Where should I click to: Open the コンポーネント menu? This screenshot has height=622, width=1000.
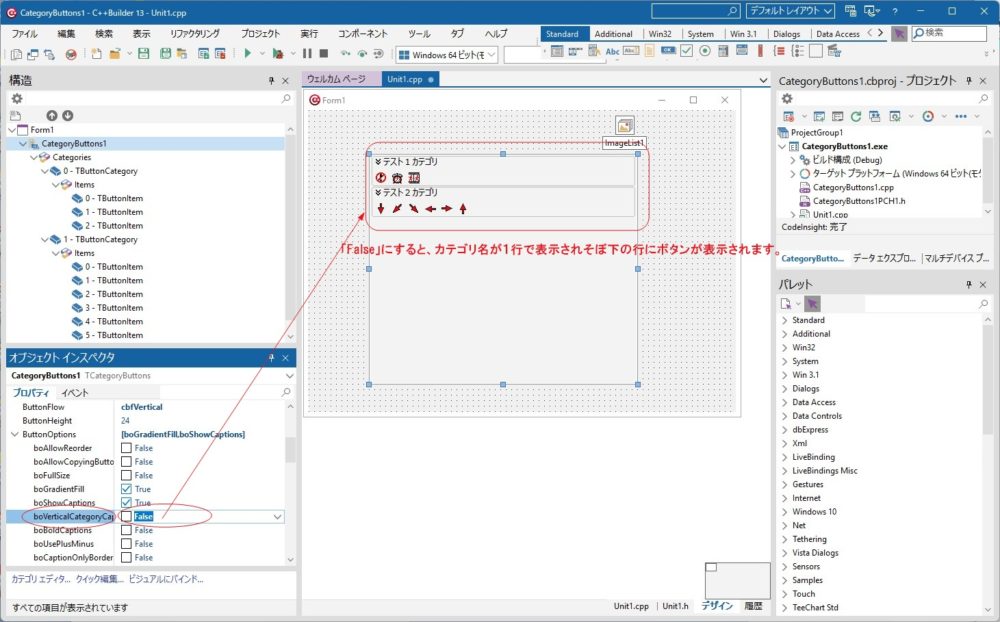click(362, 33)
